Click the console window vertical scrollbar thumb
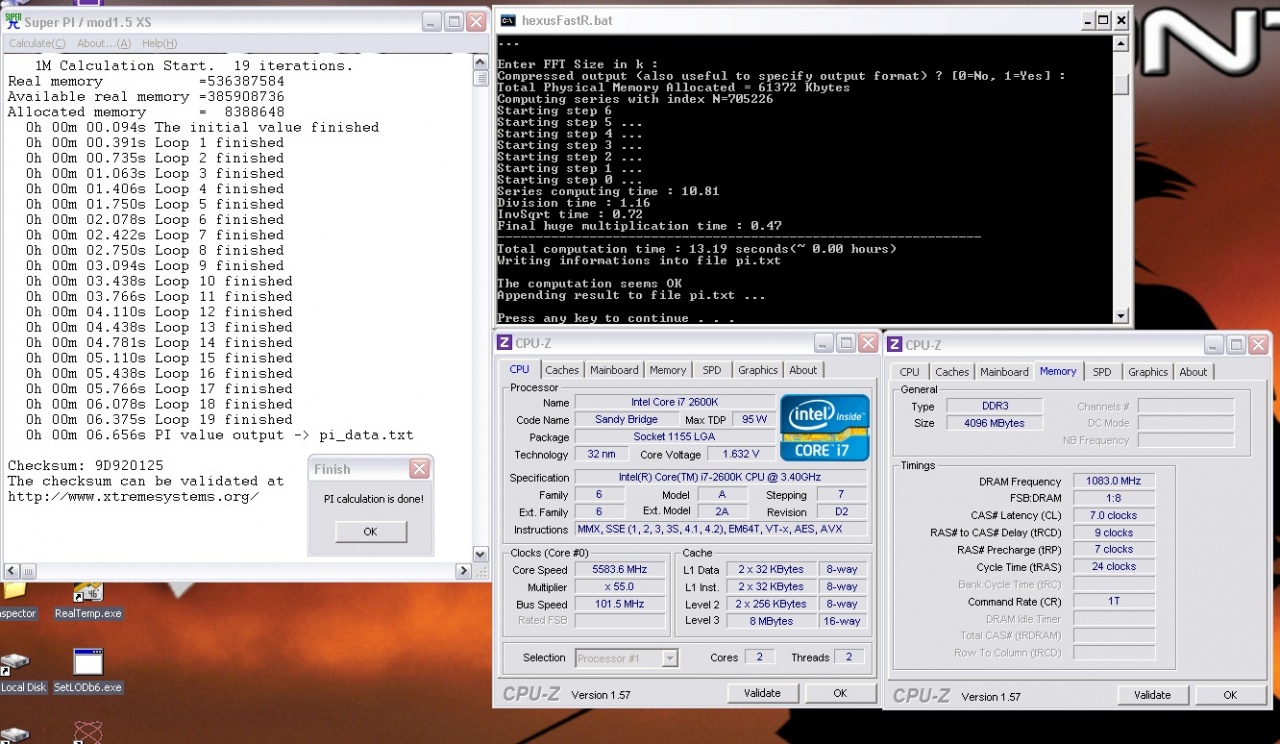The width and height of the screenshot is (1280, 744). (1121, 83)
